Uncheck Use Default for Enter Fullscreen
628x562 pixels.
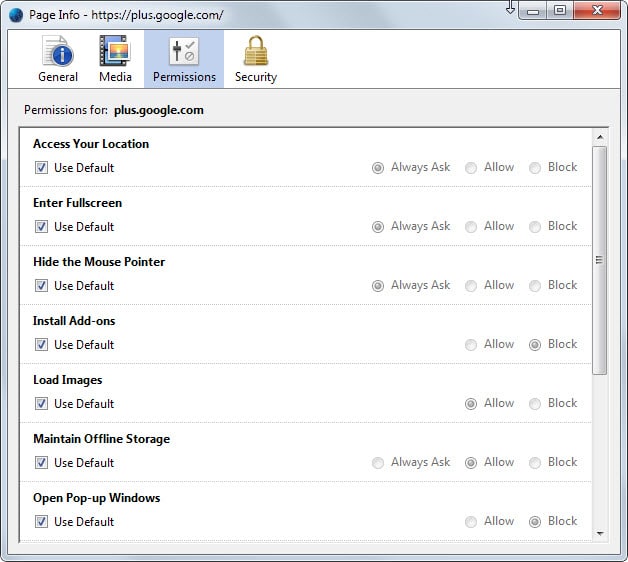tap(41, 226)
